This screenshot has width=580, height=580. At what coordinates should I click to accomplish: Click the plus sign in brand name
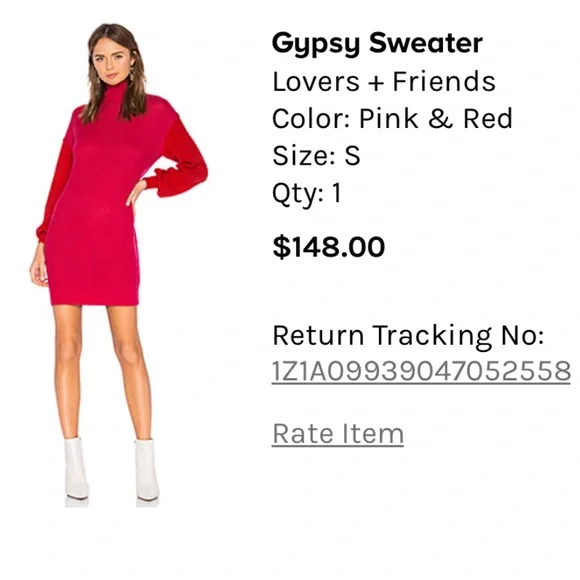coord(376,82)
